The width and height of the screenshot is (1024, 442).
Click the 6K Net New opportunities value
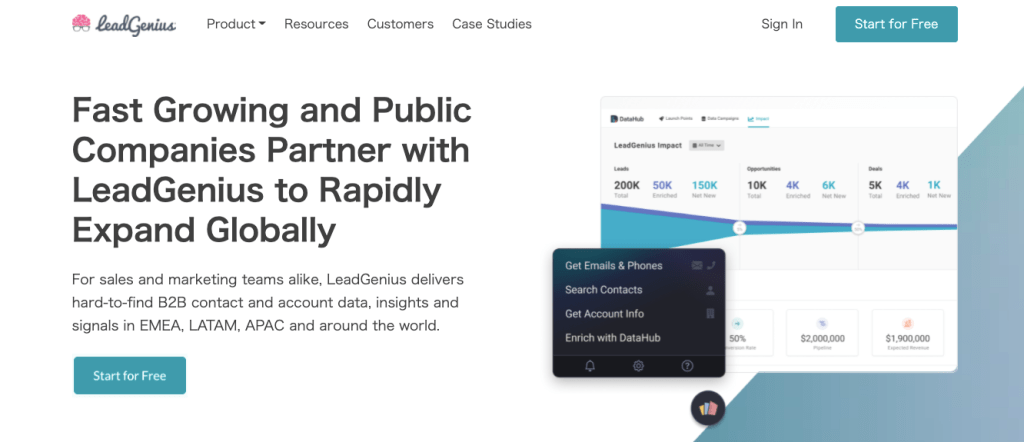coord(829,185)
